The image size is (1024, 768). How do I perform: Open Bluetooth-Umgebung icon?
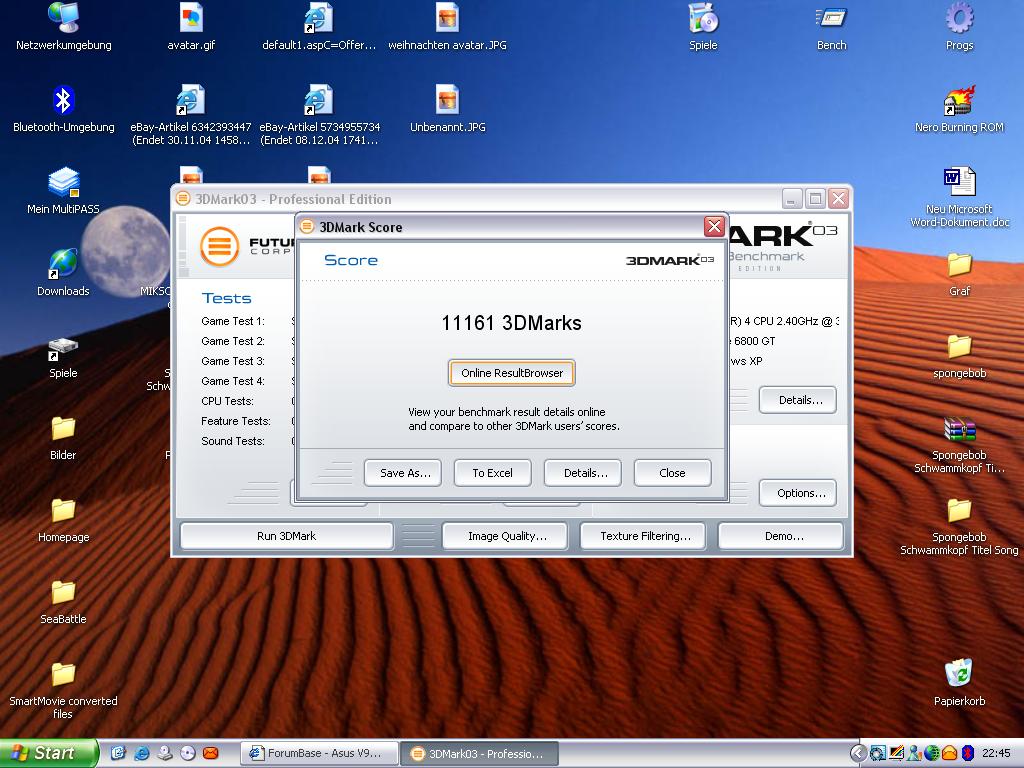63,101
